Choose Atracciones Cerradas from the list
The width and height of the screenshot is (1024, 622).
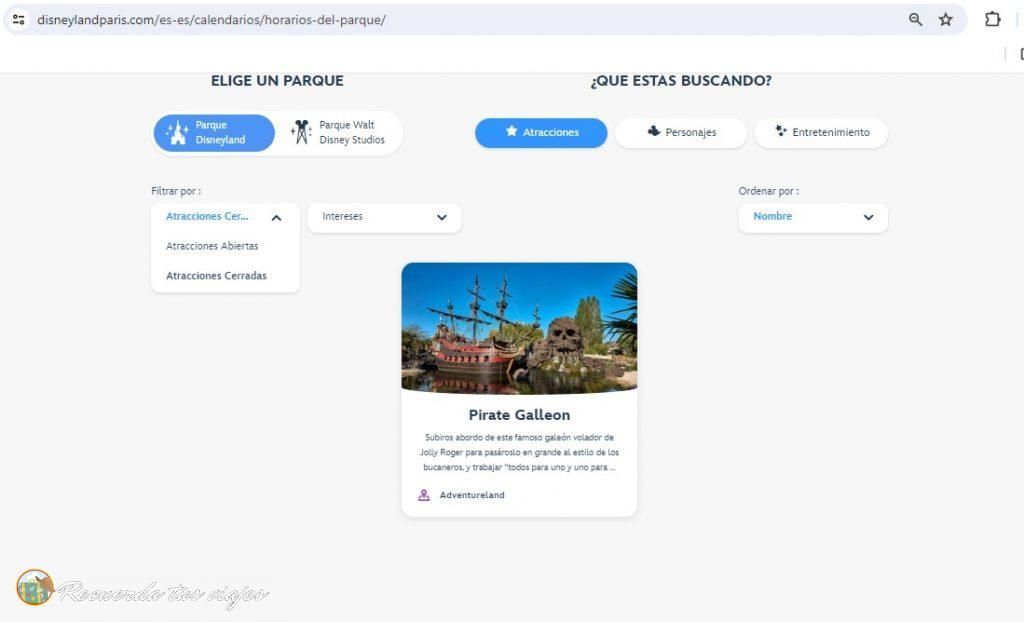[216, 276]
